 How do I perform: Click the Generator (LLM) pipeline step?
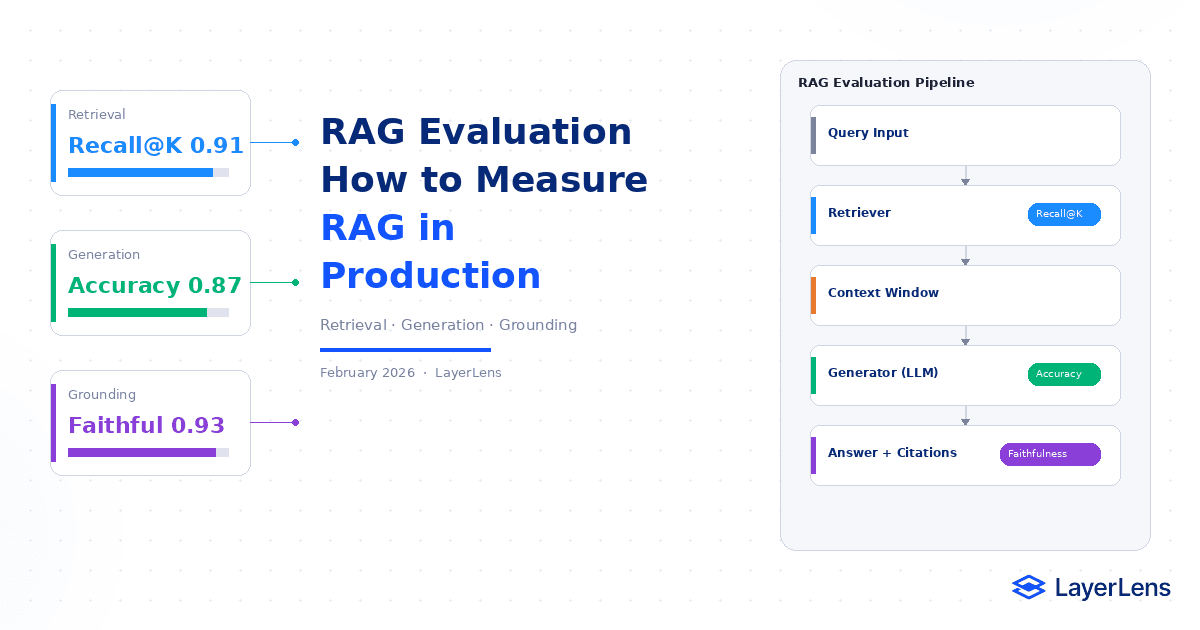[965, 375]
